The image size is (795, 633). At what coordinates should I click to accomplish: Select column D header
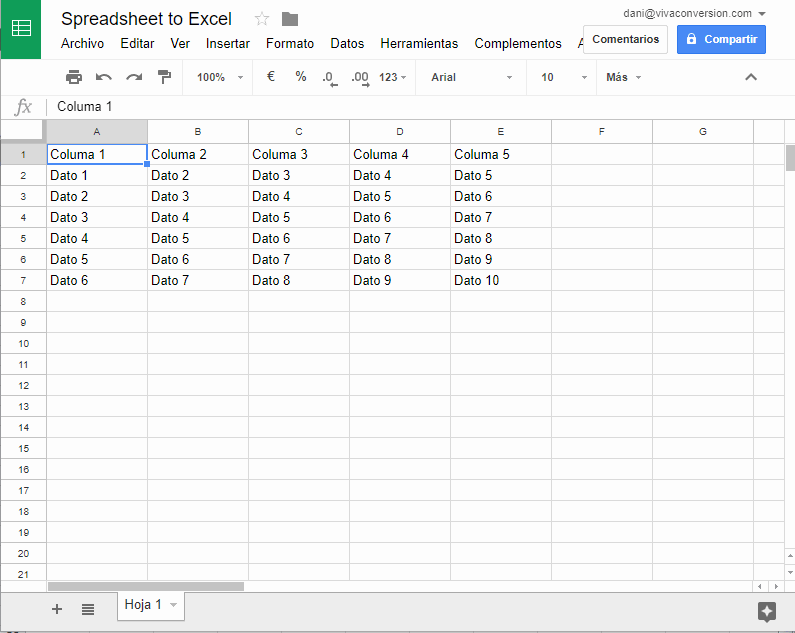(400, 132)
